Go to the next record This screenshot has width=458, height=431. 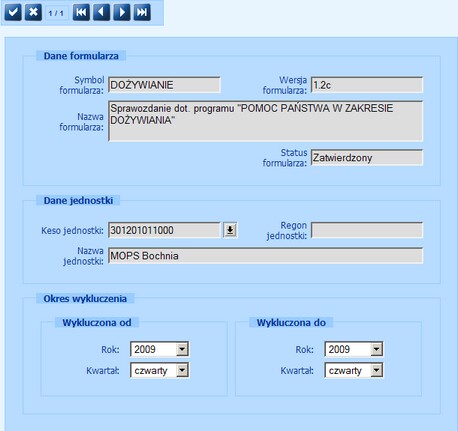coord(122,12)
